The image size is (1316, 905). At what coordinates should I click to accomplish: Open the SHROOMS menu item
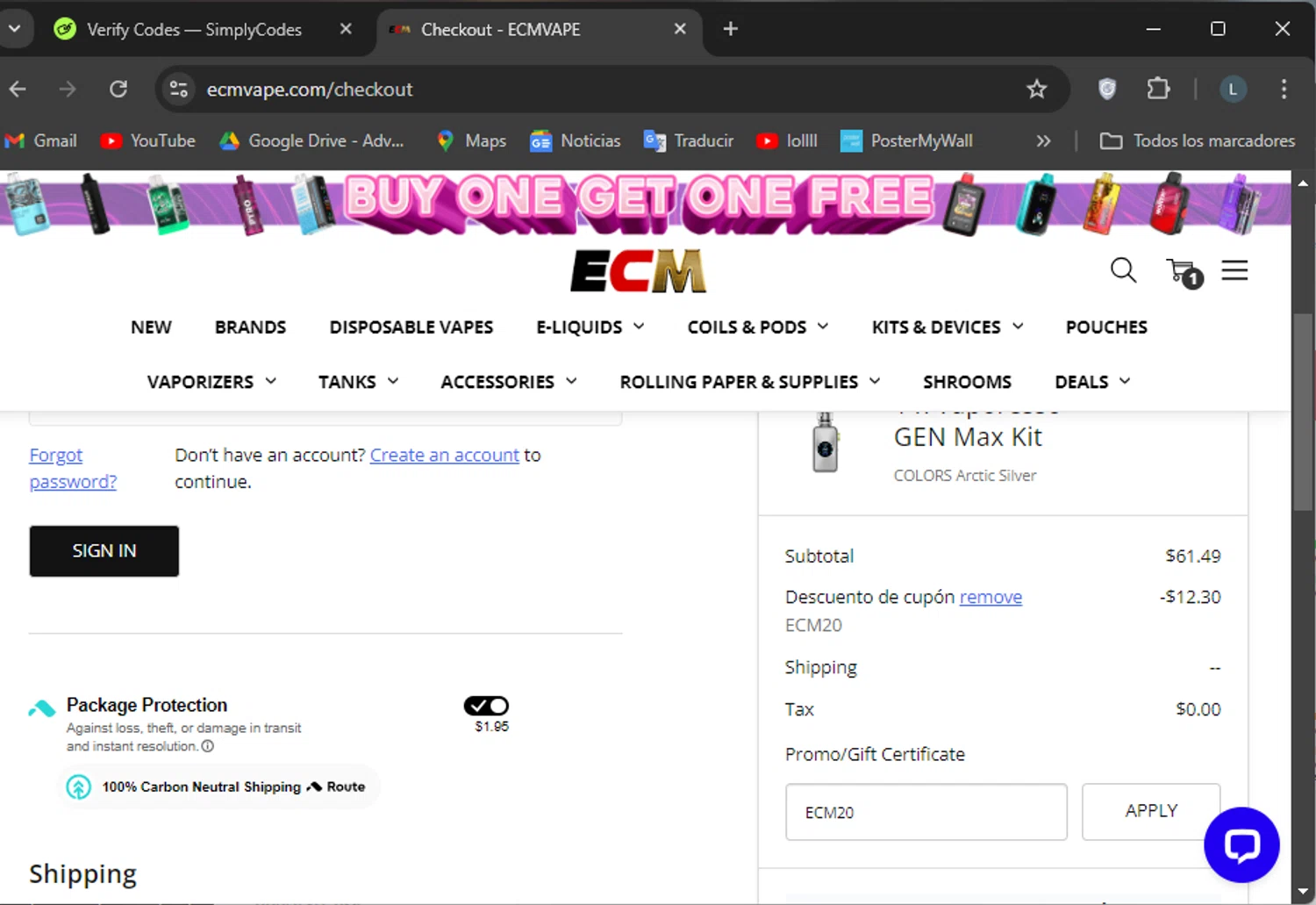(x=967, y=382)
